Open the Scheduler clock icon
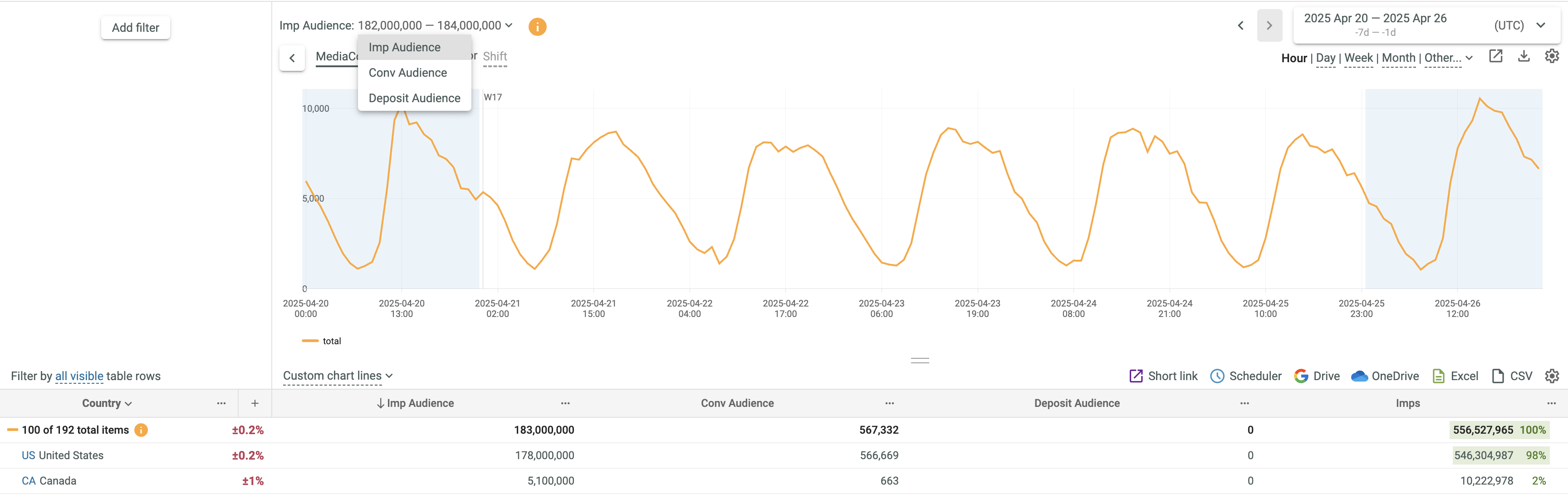Viewport: 1568px width, 495px height. tap(1217, 376)
